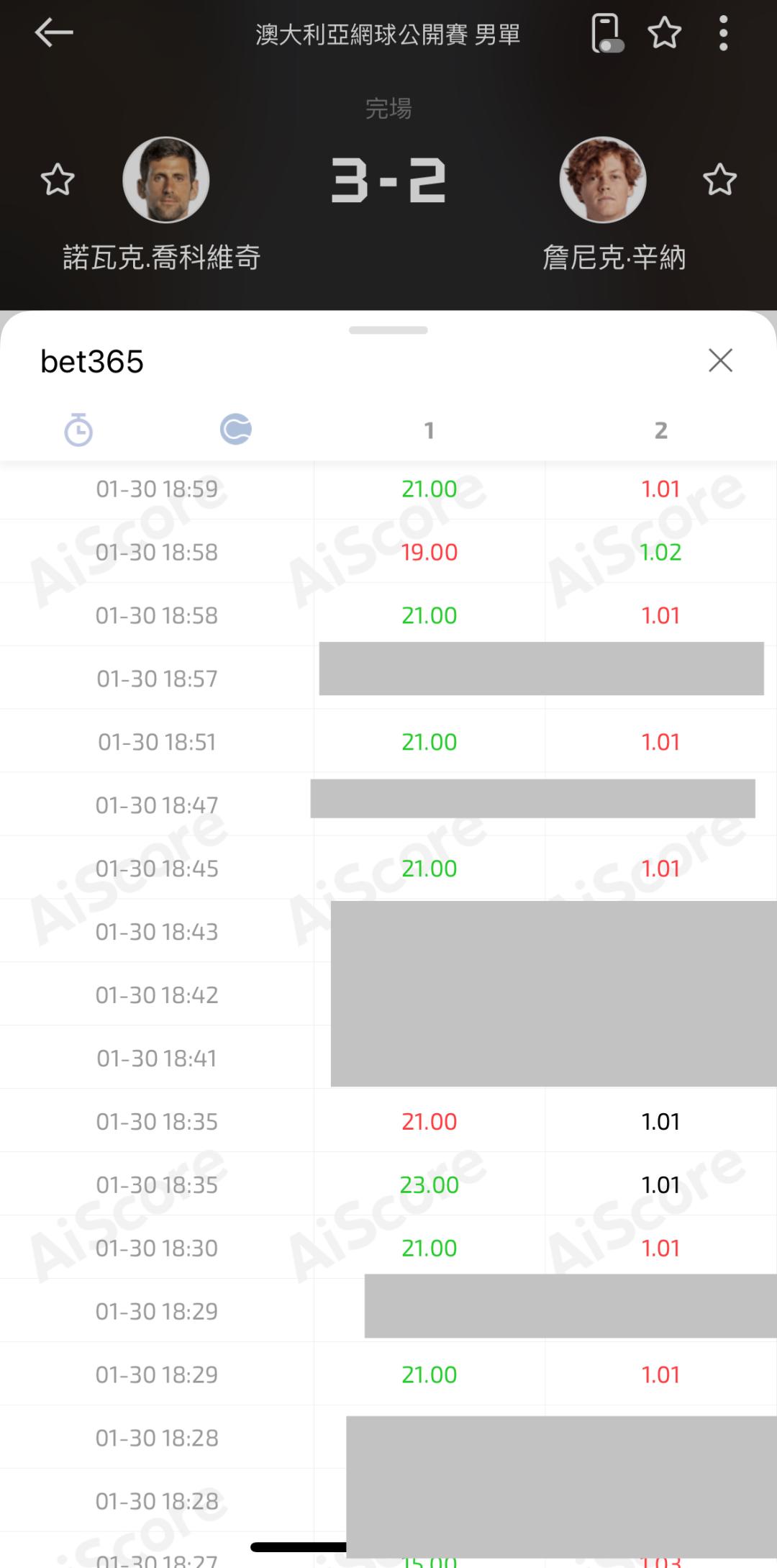Screen dimensions: 777x1568
Task: Tap the 19.00 odds value
Action: (429, 553)
